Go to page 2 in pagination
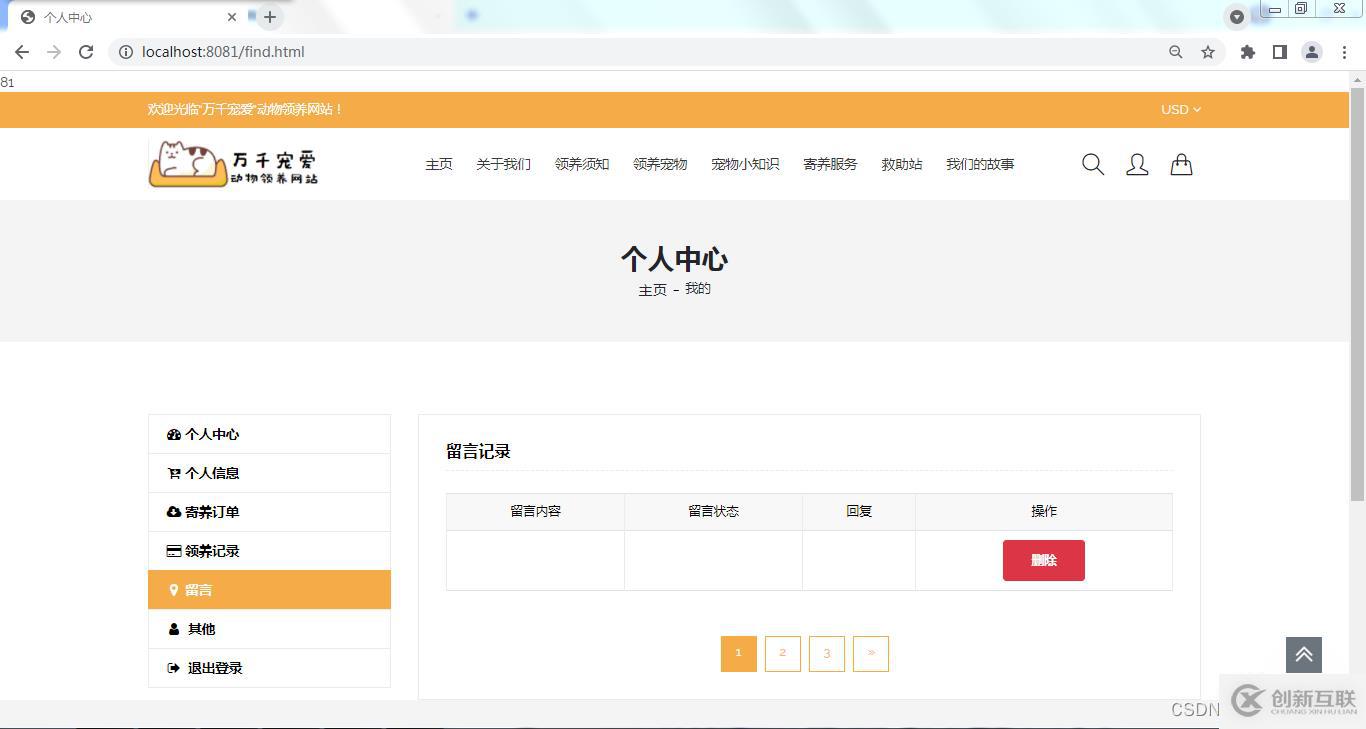The image size is (1366, 729). point(782,654)
